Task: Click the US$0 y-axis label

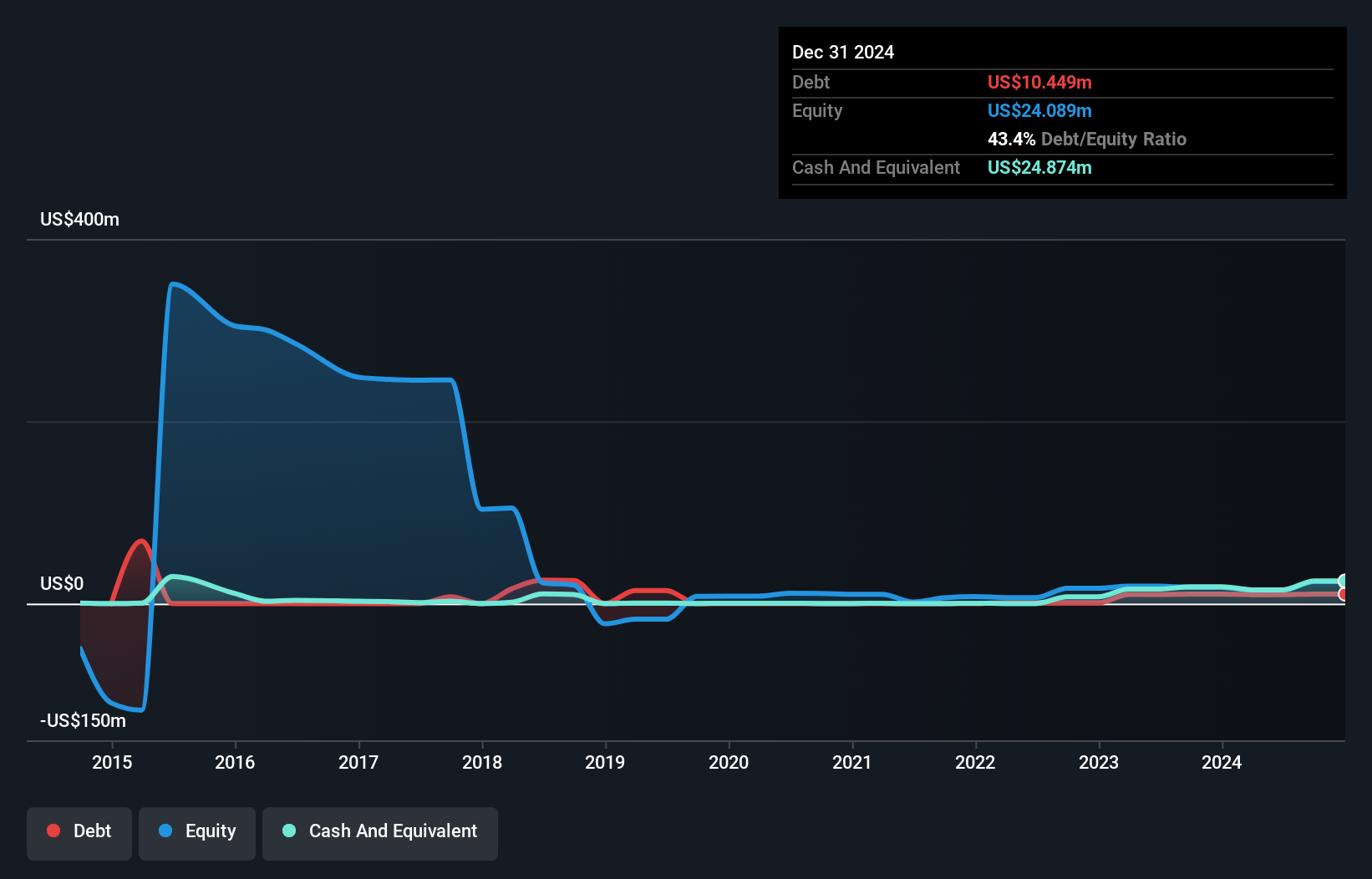Action: click(62, 583)
